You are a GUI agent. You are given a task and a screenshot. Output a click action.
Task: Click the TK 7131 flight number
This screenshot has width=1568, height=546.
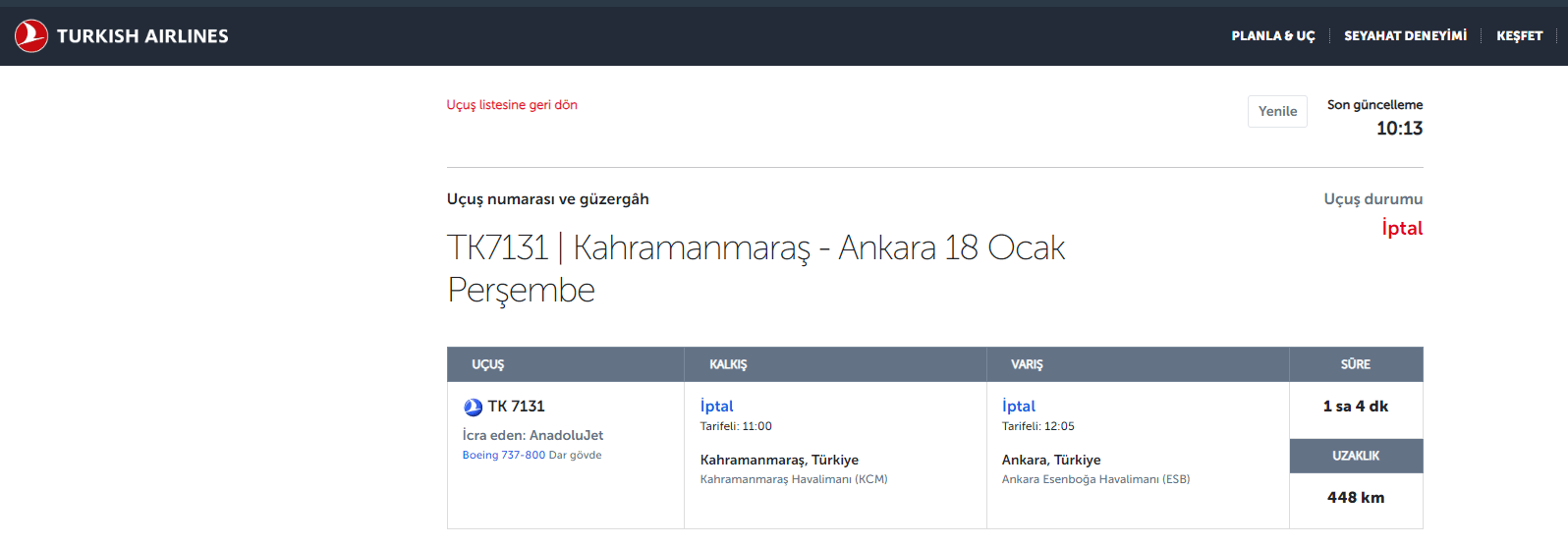pyautogui.click(x=516, y=407)
